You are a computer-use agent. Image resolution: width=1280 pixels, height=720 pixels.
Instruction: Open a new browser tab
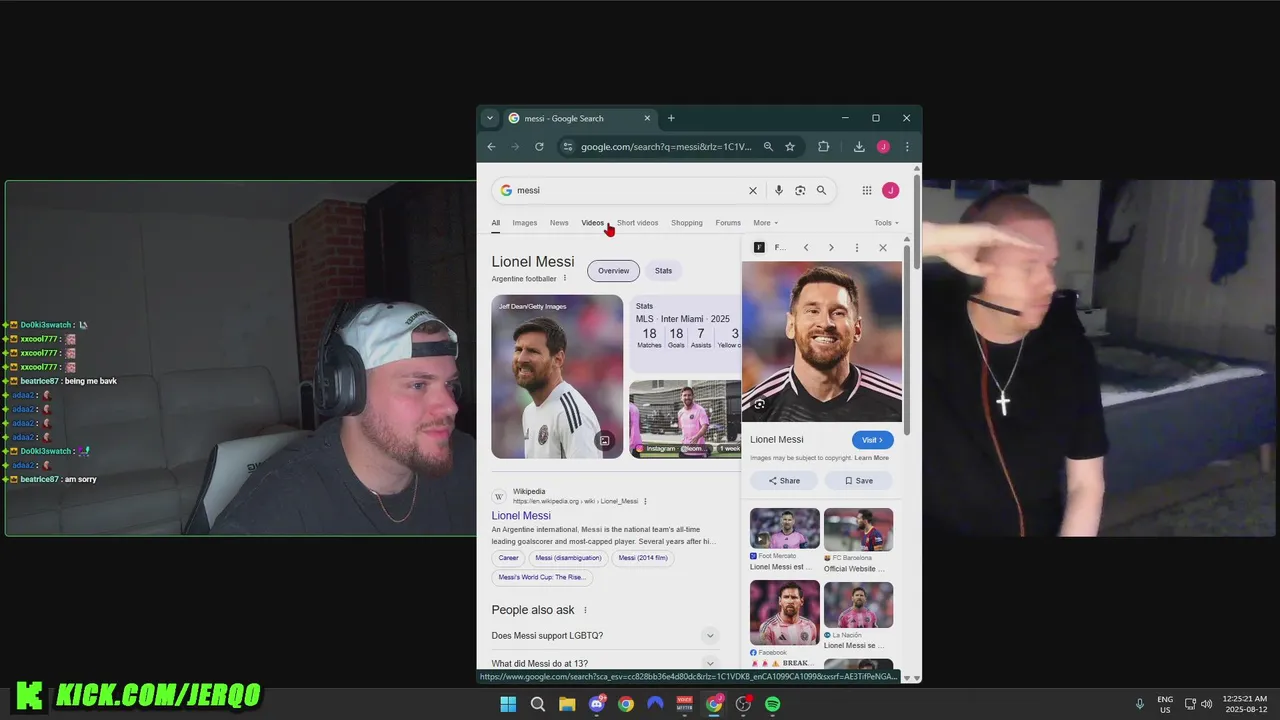pyautogui.click(x=671, y=118)
